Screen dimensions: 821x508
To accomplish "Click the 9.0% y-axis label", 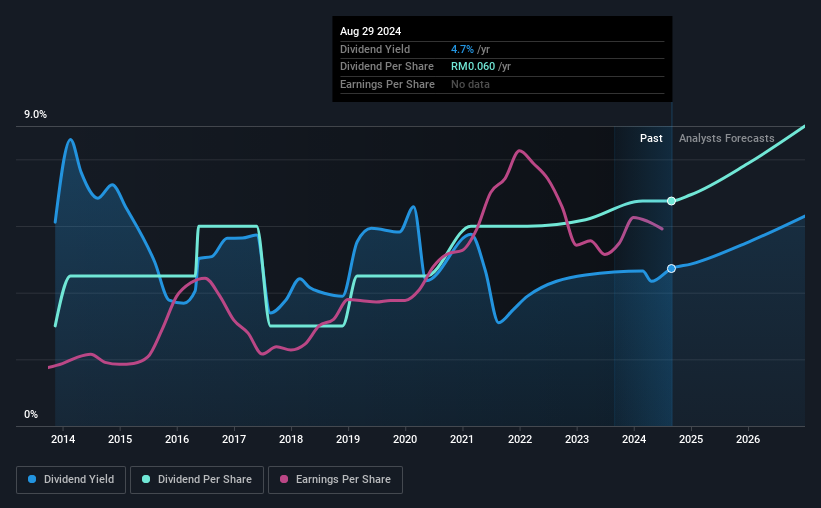I will 35,115.
